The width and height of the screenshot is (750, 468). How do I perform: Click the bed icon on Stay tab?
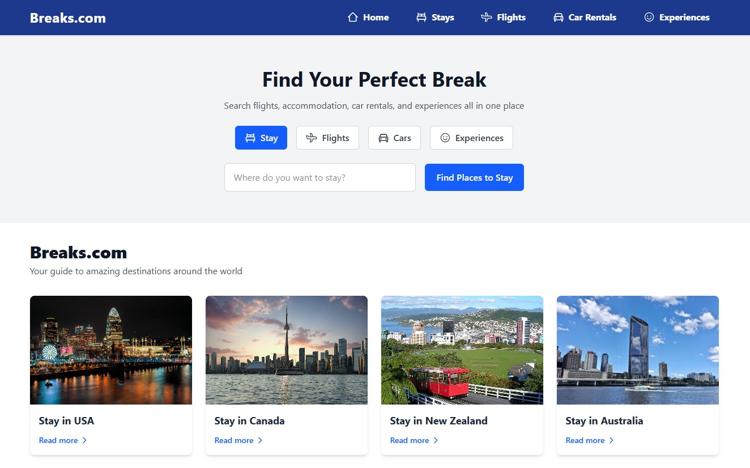(x=250, y=138)
